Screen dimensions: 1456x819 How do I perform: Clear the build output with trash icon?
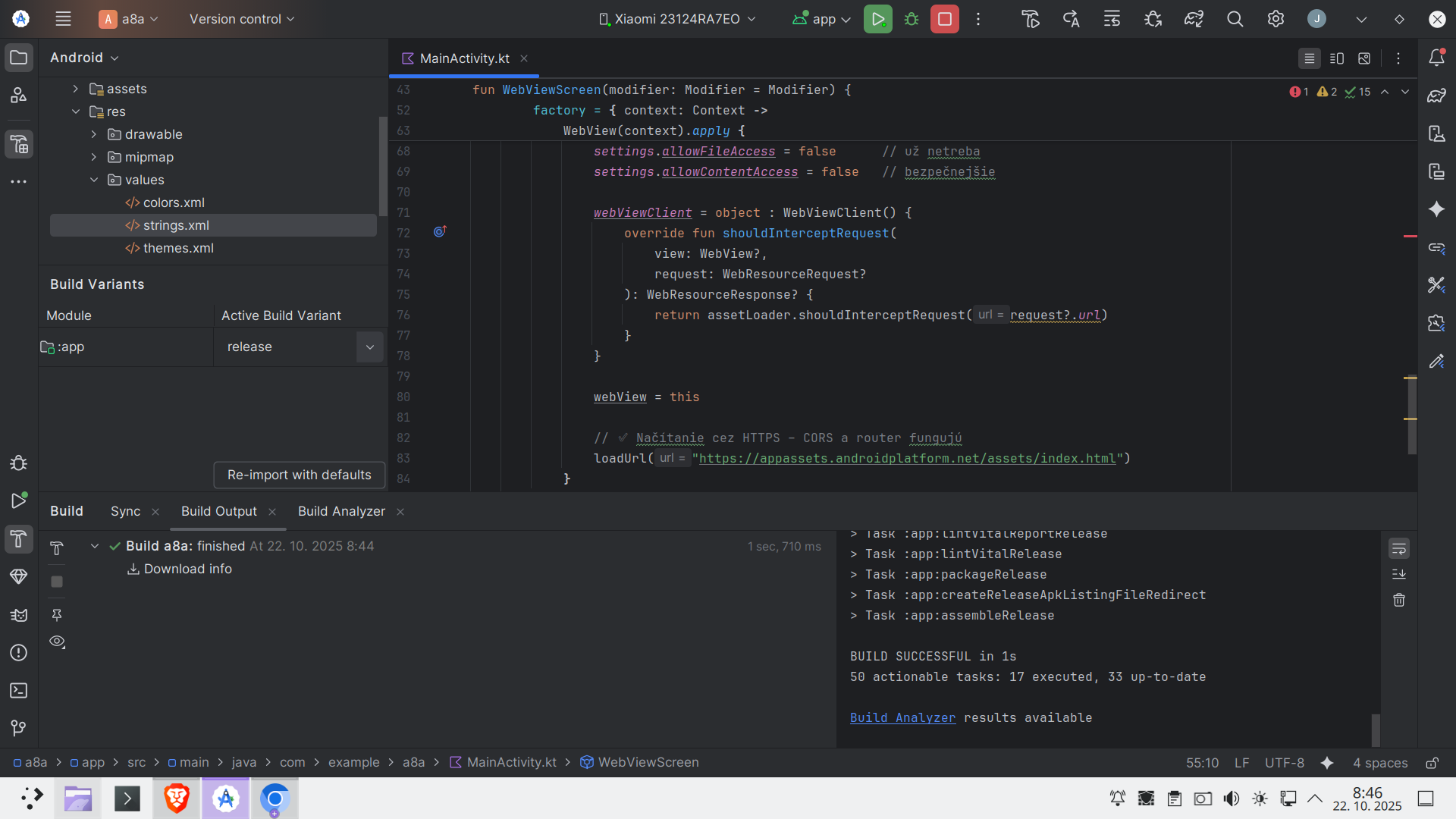1399,600
